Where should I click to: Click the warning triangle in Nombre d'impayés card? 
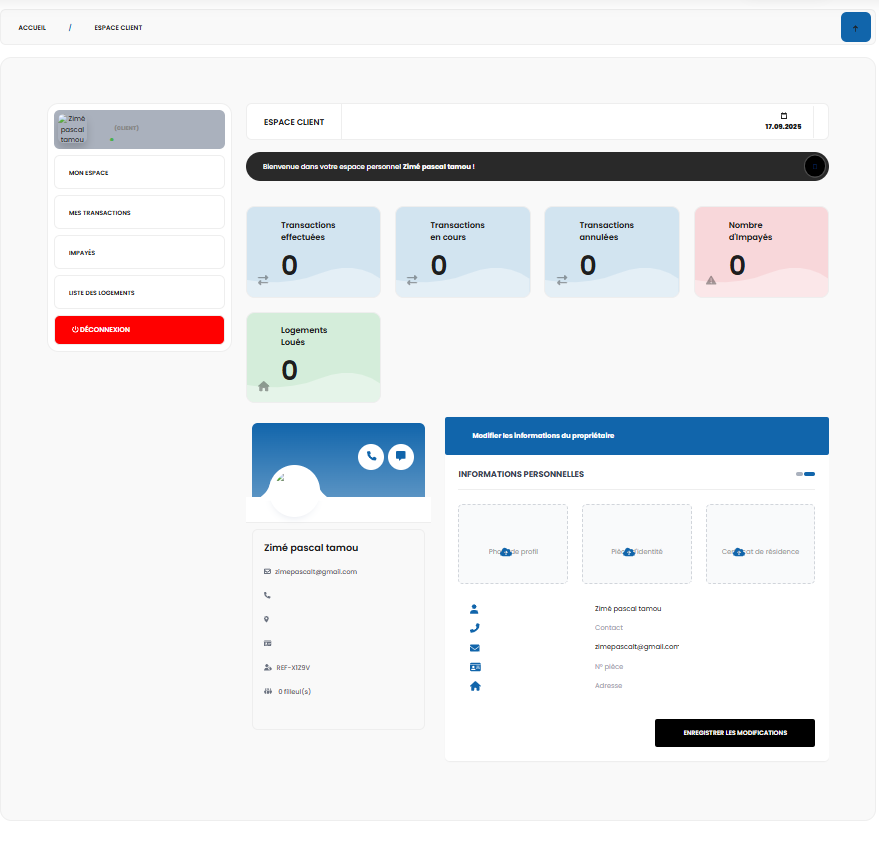point(711,281)
